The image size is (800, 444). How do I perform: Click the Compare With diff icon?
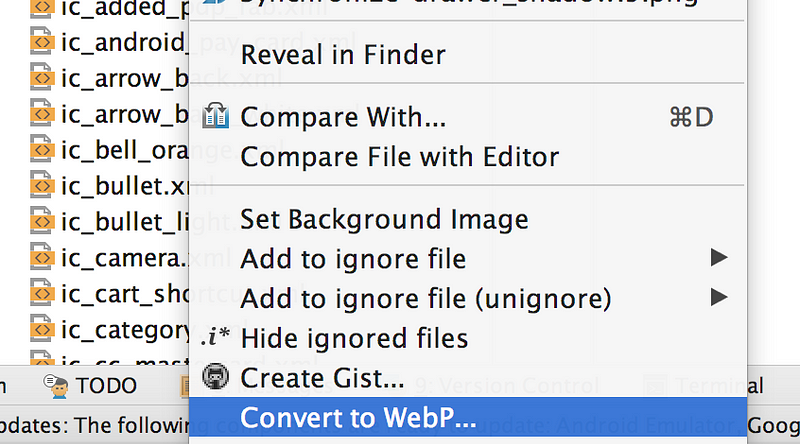coord(215,116)
